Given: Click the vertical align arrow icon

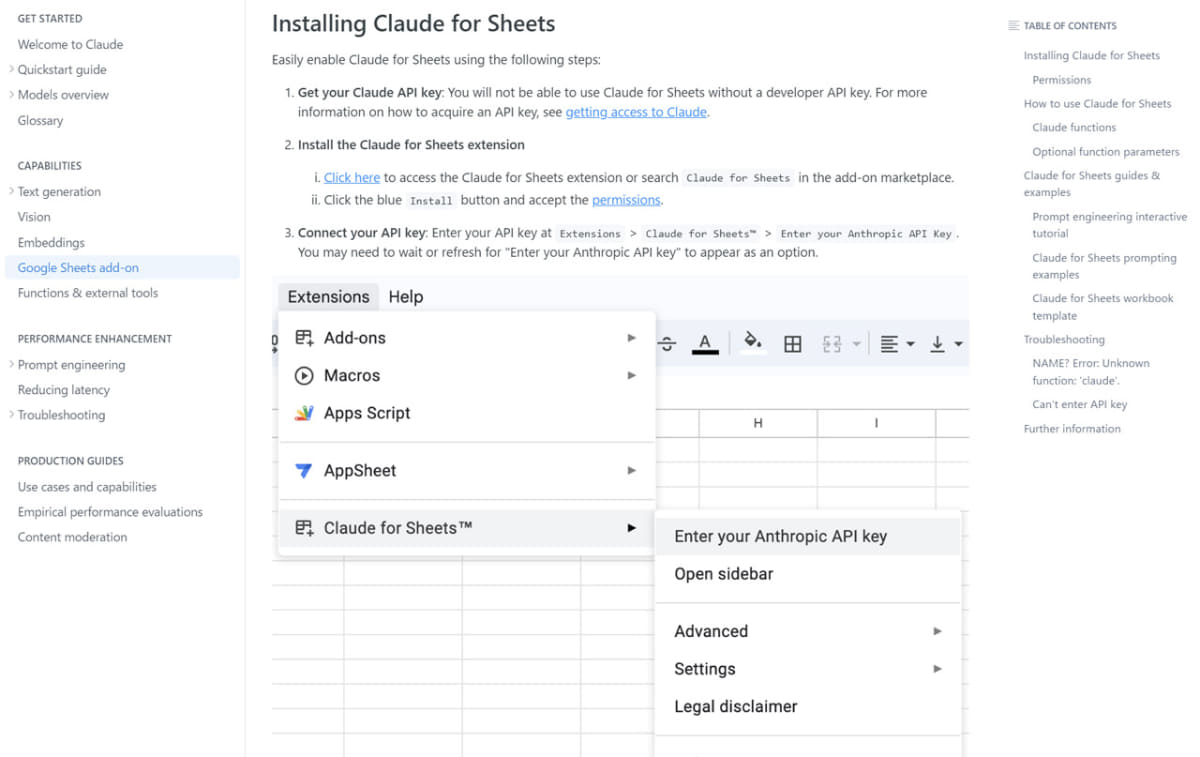Looking at the screenshot, I should click(x=937, y=344).
